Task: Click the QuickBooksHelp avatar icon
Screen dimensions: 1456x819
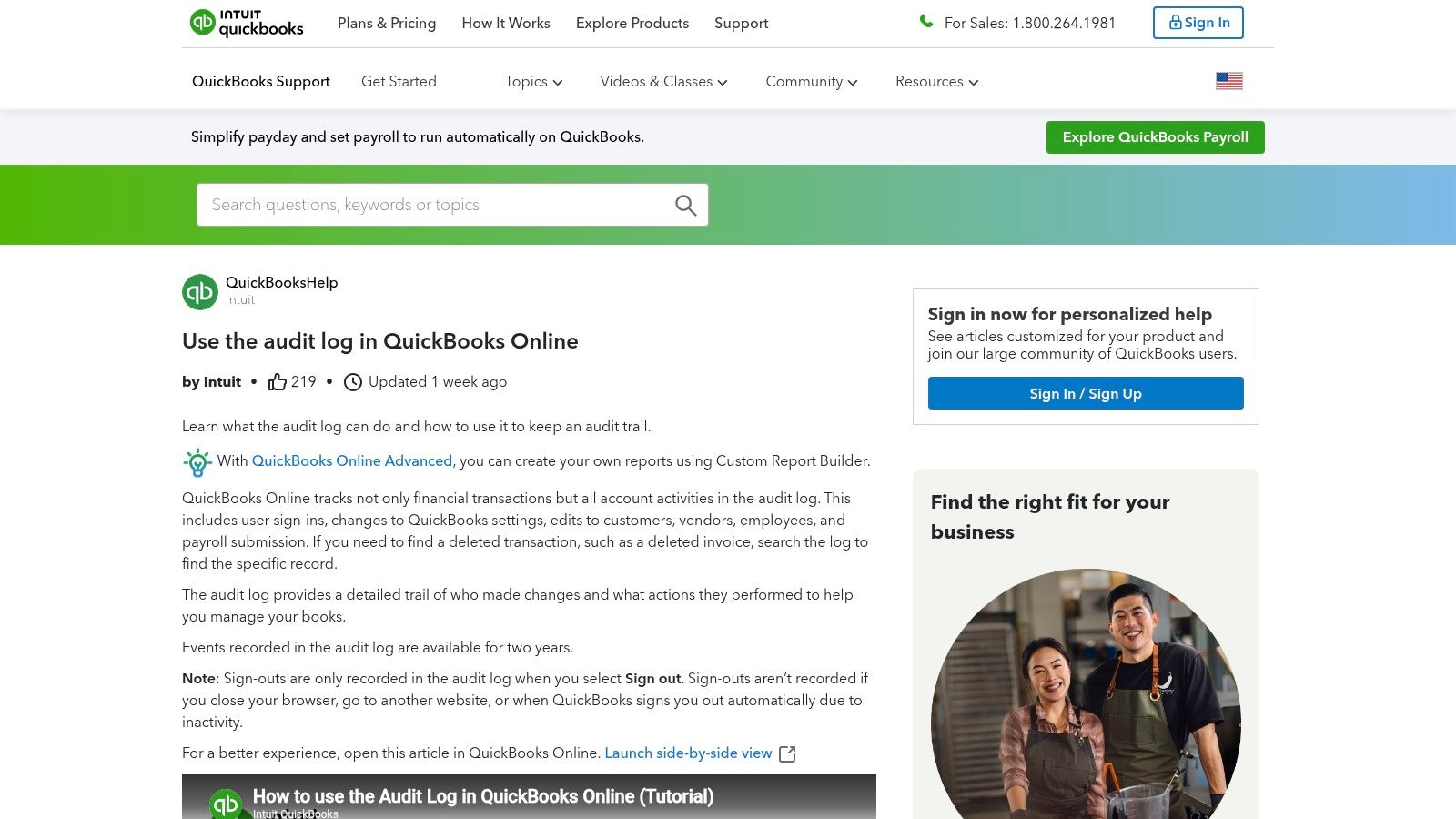Action: 200,292
